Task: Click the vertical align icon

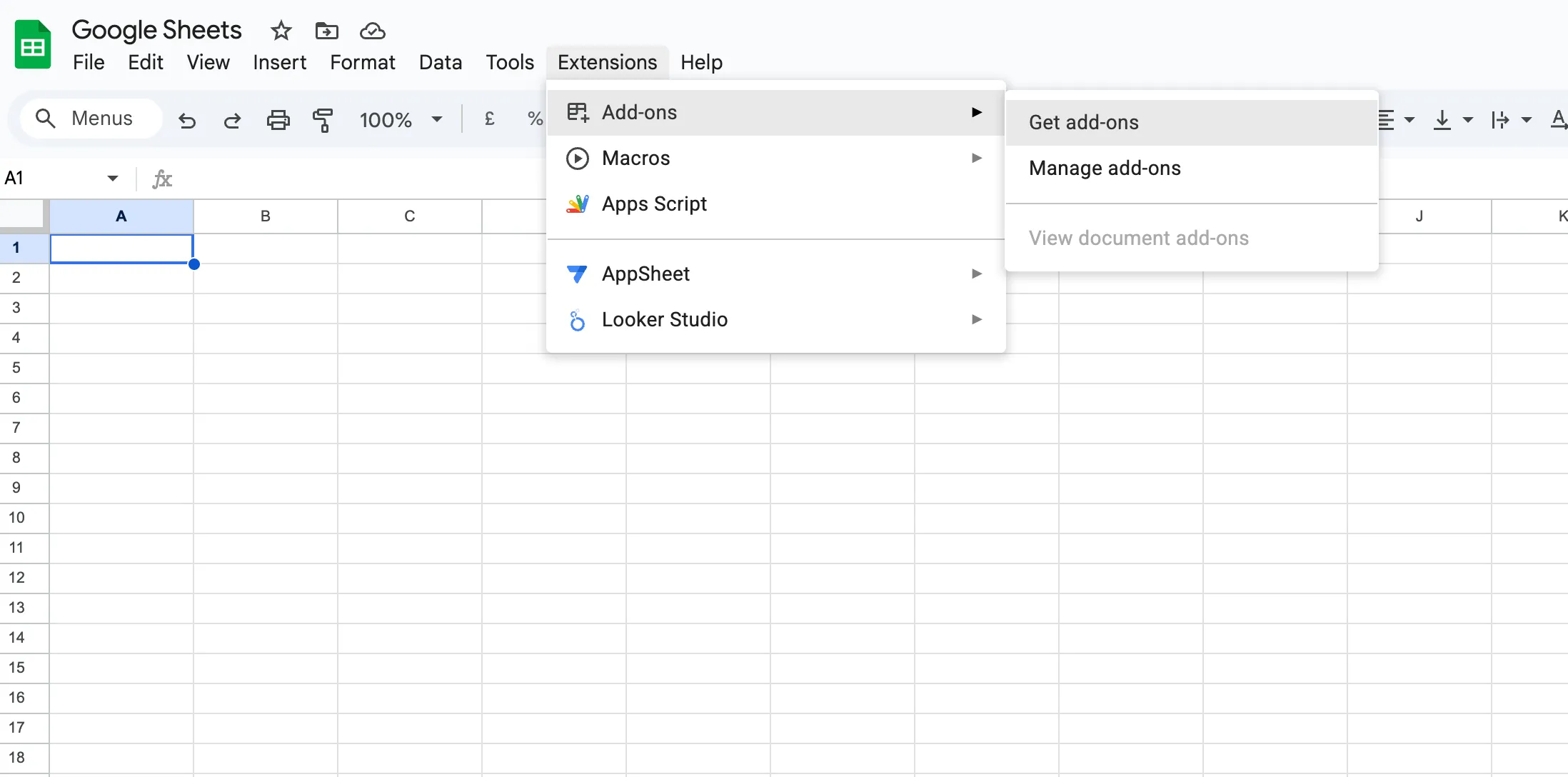Action: [x=1442, y=120]
